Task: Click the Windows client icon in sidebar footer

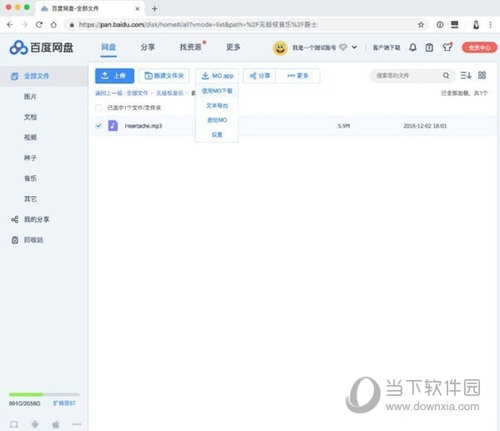Action: pyautogui.click(x=14, y=424)
